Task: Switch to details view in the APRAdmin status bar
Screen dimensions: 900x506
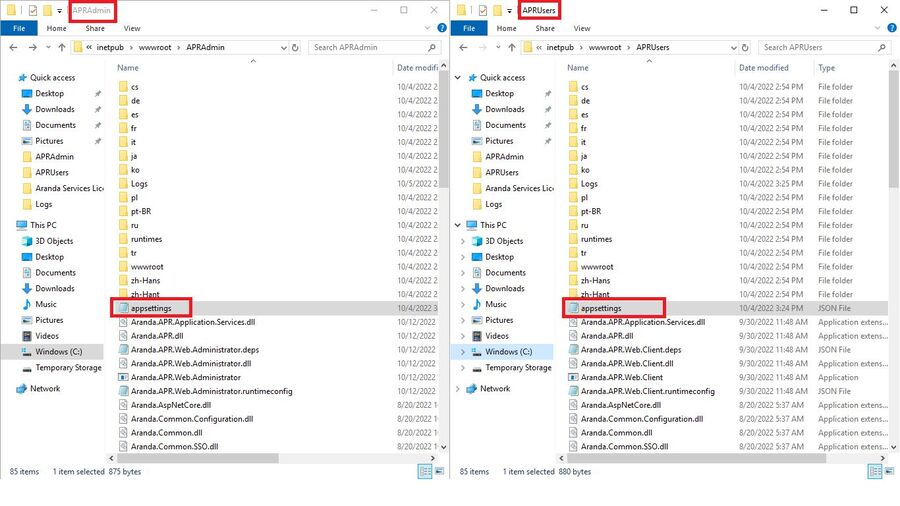Action: [423, 471]
